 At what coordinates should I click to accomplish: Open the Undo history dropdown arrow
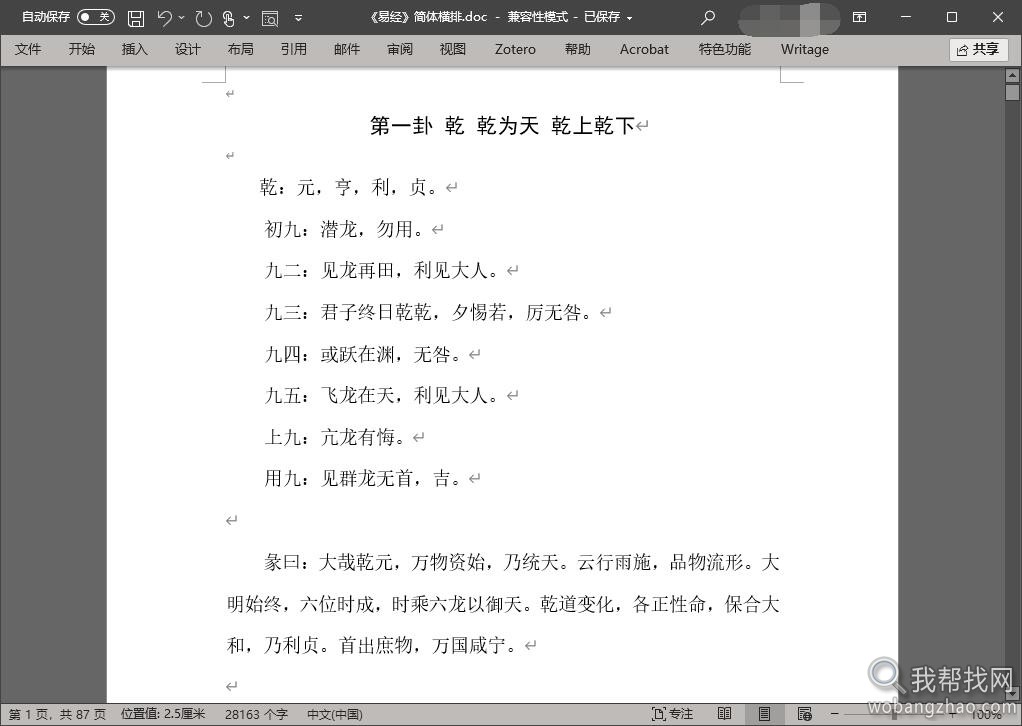click(x=181, y=18)
